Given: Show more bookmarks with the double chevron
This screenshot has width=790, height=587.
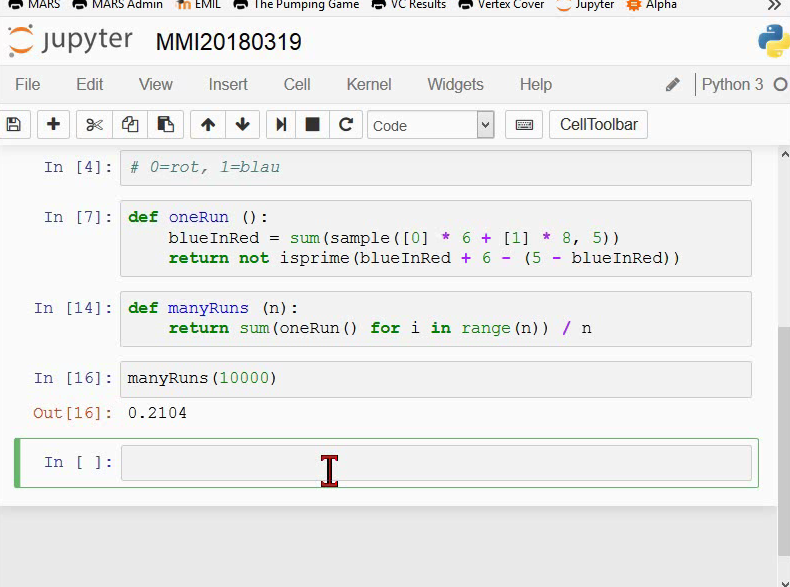Looking at the screenshot, I should (774, 5).
